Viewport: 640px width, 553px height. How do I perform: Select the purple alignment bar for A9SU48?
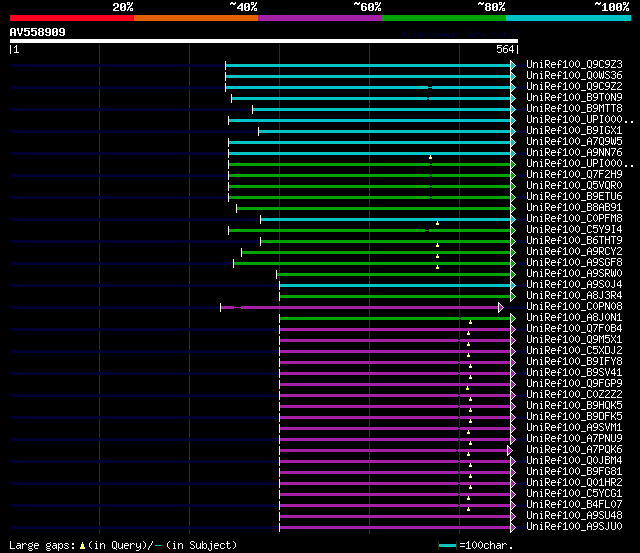tap(395, 517)
